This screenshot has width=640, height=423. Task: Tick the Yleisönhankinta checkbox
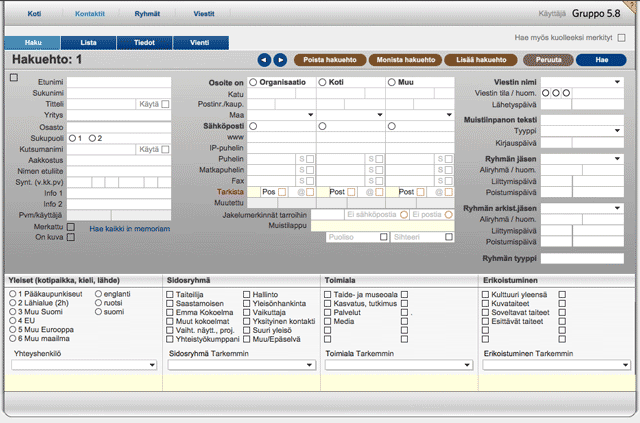pos(247,303)
